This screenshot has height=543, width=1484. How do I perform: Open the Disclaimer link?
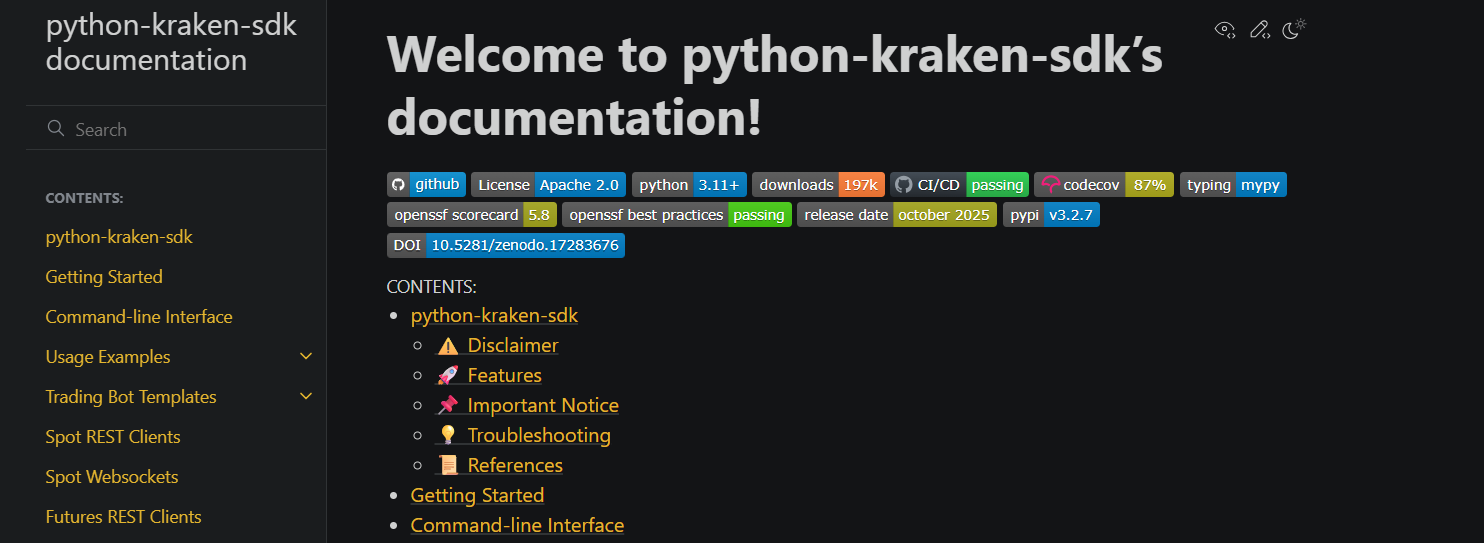point(498,345)
